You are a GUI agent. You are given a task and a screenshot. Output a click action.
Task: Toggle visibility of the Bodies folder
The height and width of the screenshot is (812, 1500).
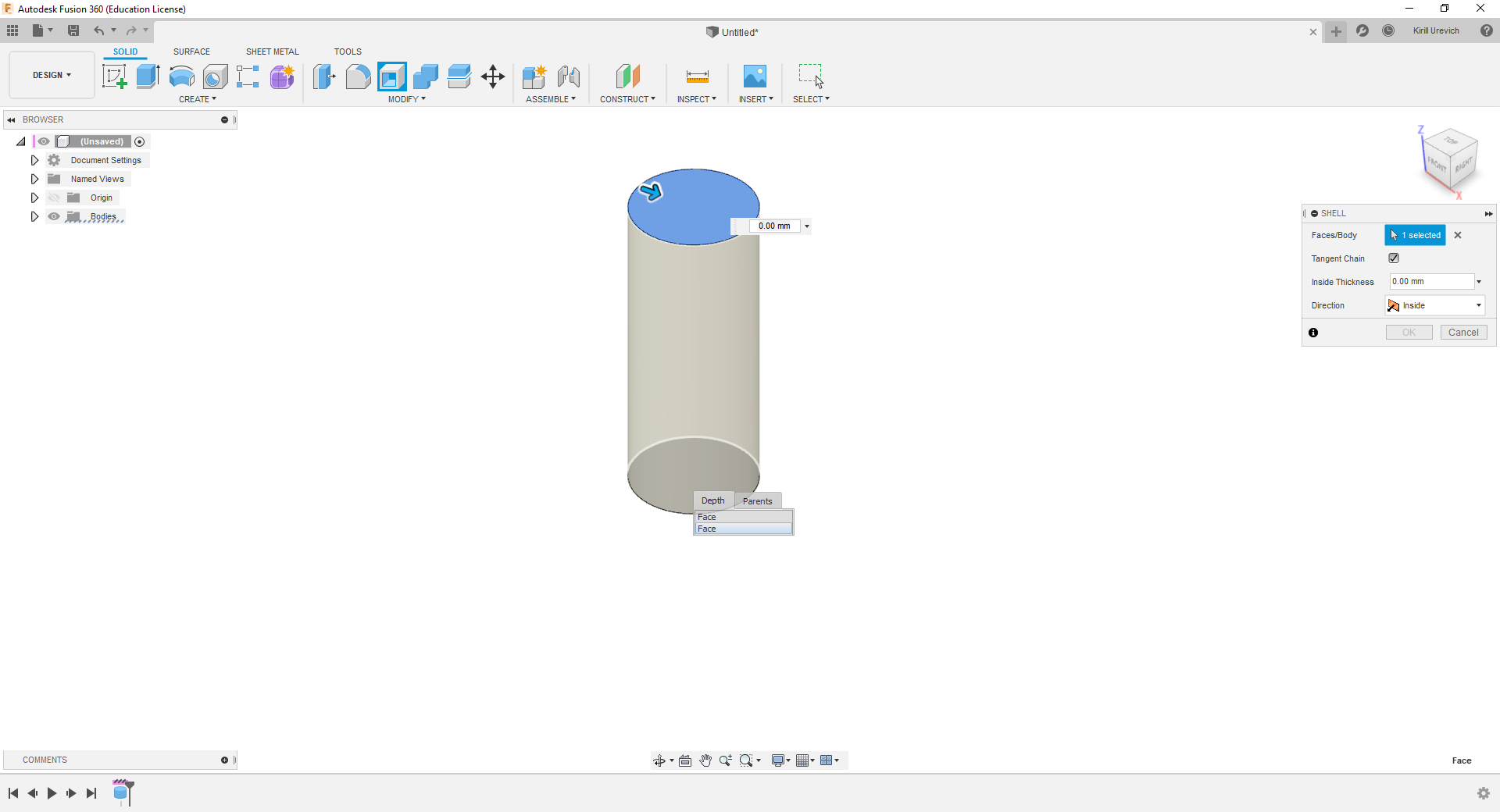[x=54, y=217]
